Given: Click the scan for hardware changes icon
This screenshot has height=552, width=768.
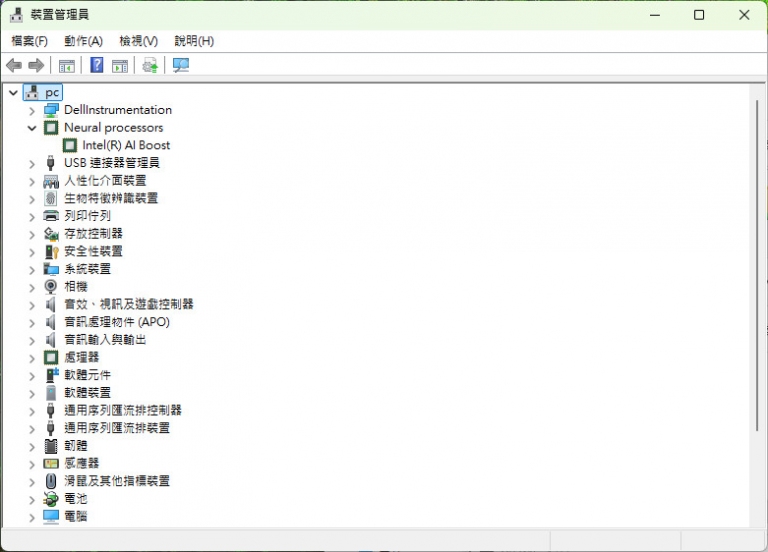Looking at the screenshot, I should point(181,65).
